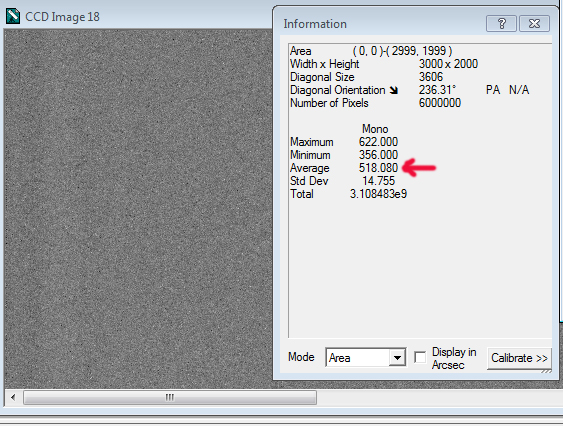Viewport: 563px width, 426px height.
Task: Click the Maximum value 622.000
Action: tap(378, 142)
